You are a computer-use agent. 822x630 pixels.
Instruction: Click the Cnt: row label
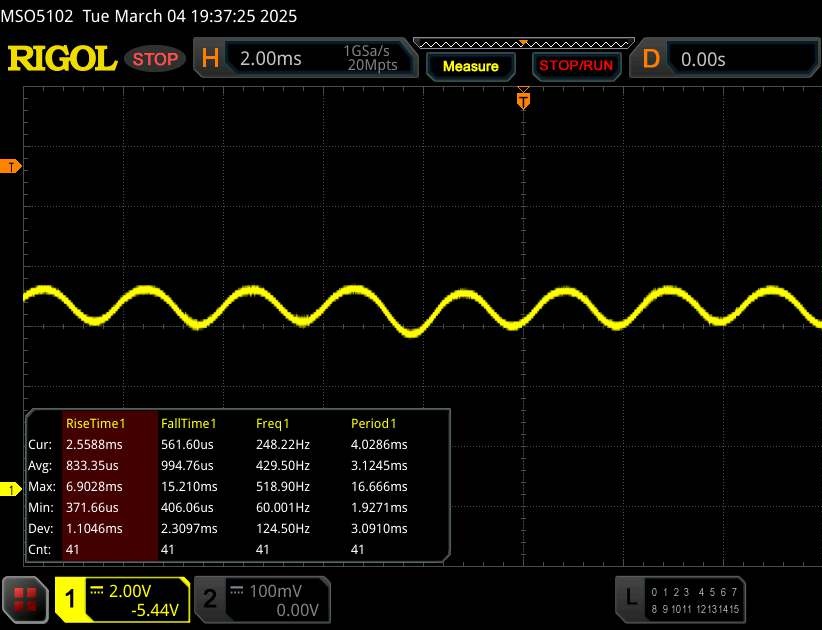click(40, 549)
